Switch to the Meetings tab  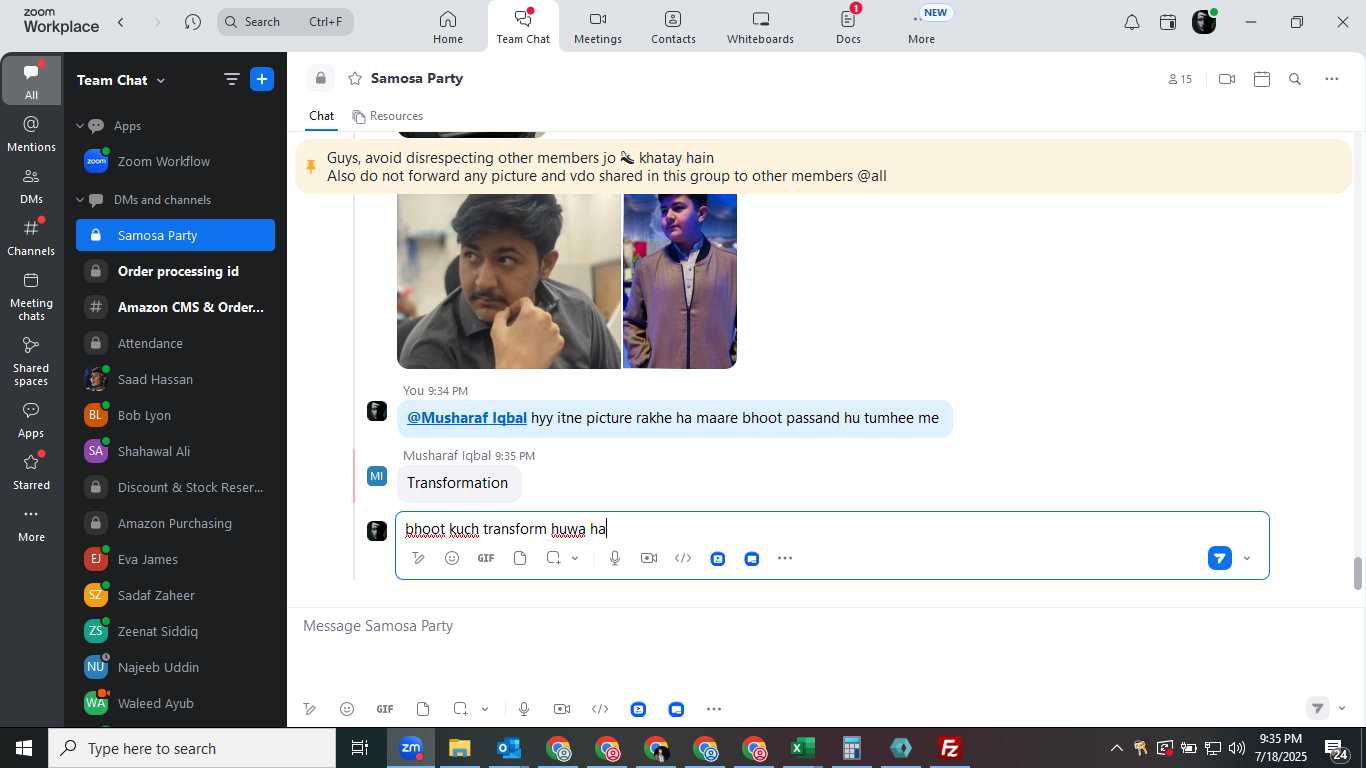pos(598,27)
